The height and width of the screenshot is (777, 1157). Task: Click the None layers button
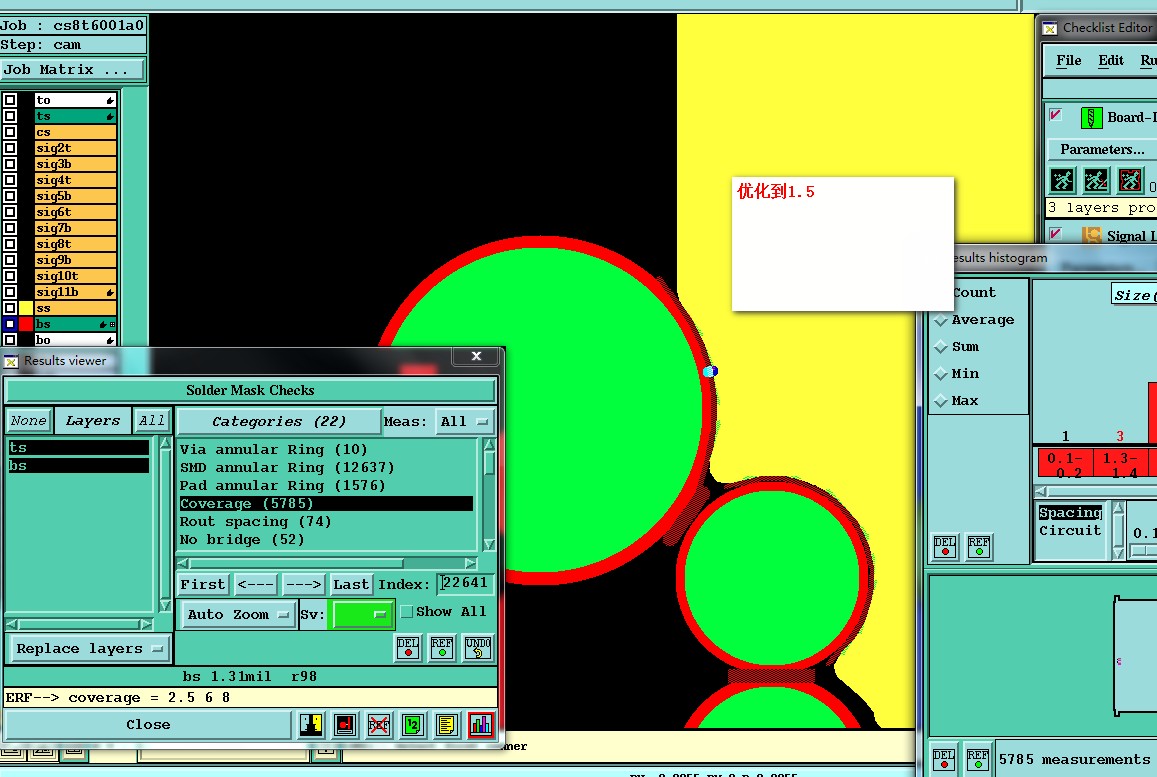click(x=29, y=421)
